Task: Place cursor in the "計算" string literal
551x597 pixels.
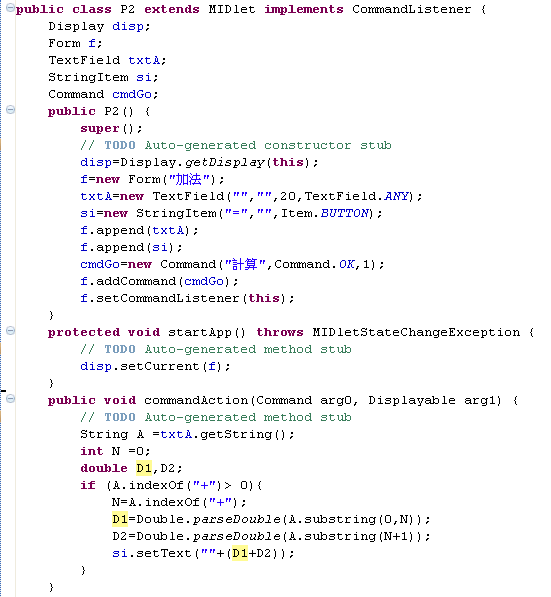Action: click(x=245, y=264)
